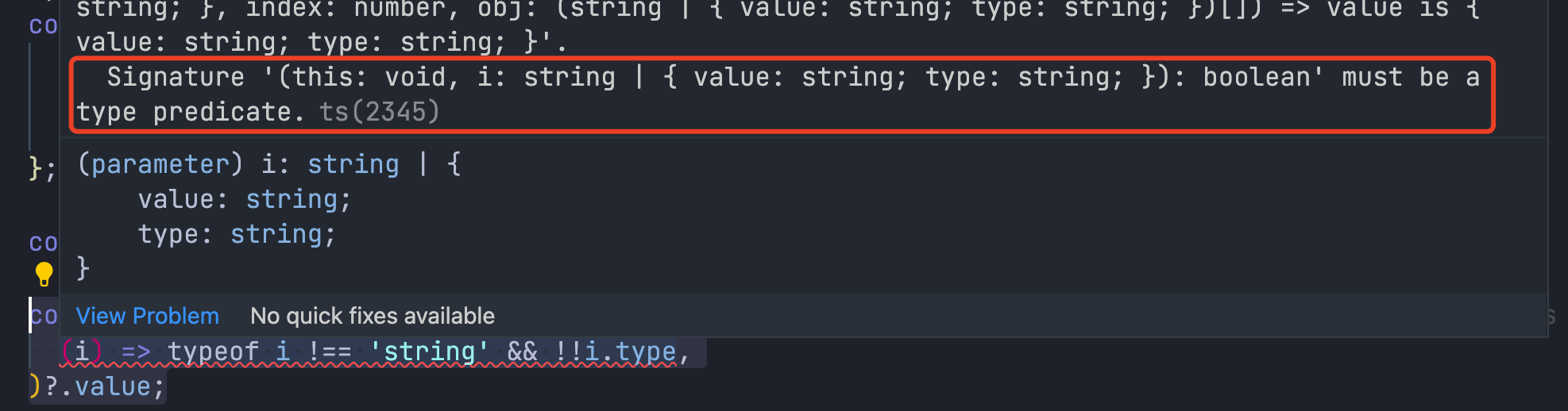Open the View Problem link
The height and width of the screenshot is (411, 1568).
click(147, 316)
